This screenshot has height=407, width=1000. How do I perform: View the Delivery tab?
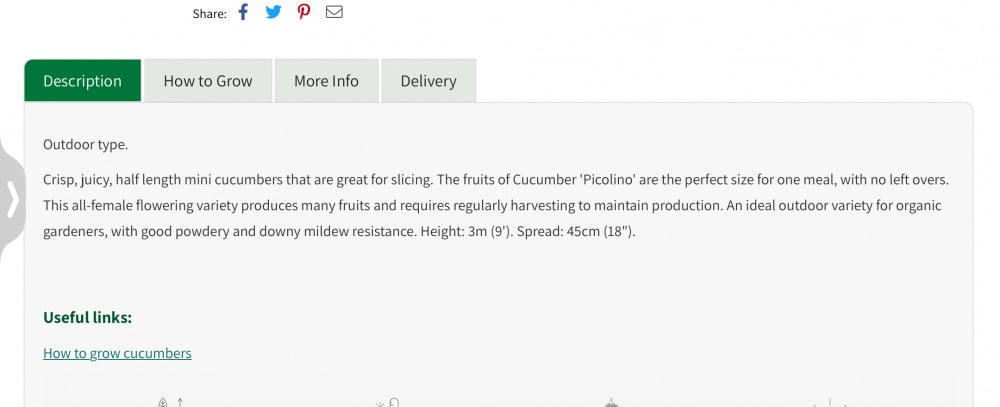click(429, 81)
